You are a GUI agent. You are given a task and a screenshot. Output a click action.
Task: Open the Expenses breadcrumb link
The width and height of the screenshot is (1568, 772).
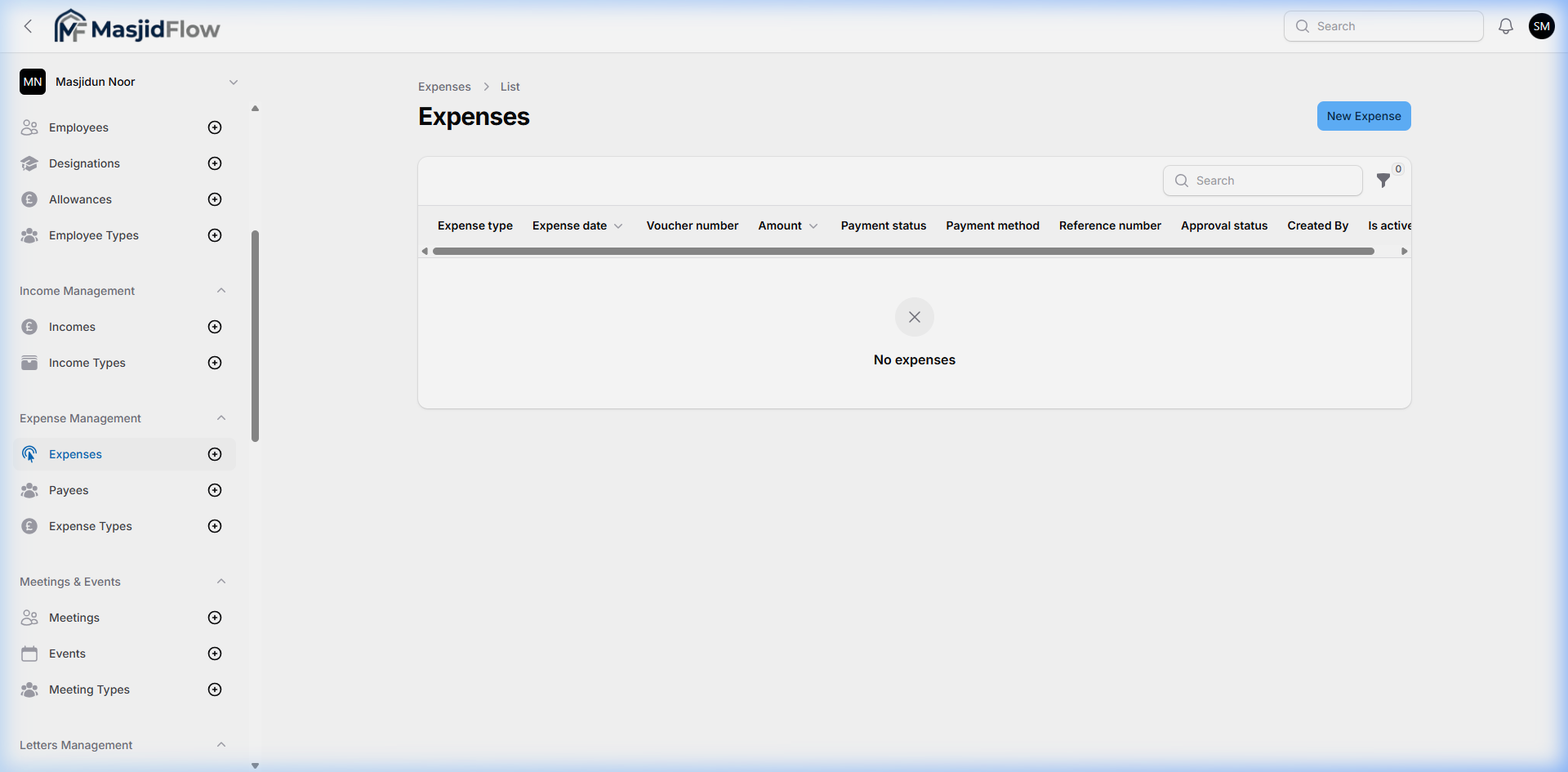click(443, 87)
